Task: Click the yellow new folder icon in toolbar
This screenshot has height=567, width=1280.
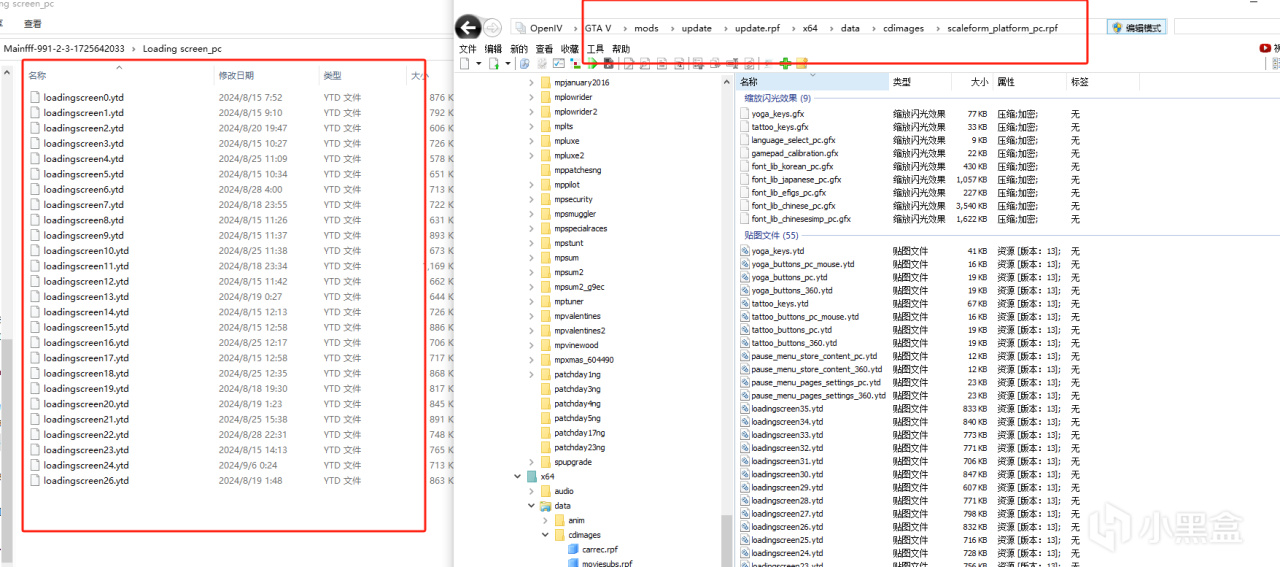Action: click(x=801, y=63)
